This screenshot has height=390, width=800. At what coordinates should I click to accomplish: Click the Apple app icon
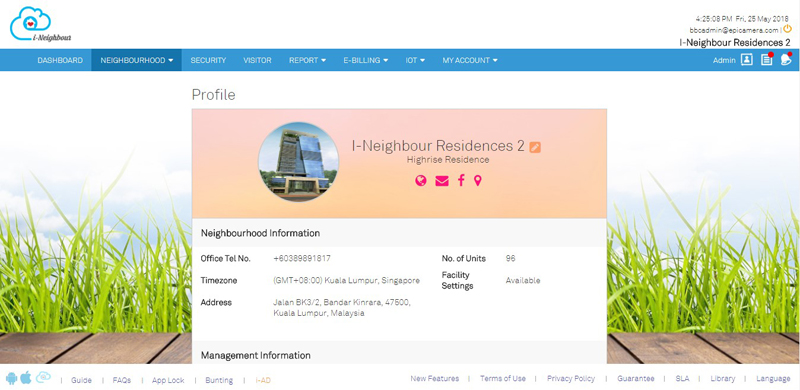pos(26,378)
